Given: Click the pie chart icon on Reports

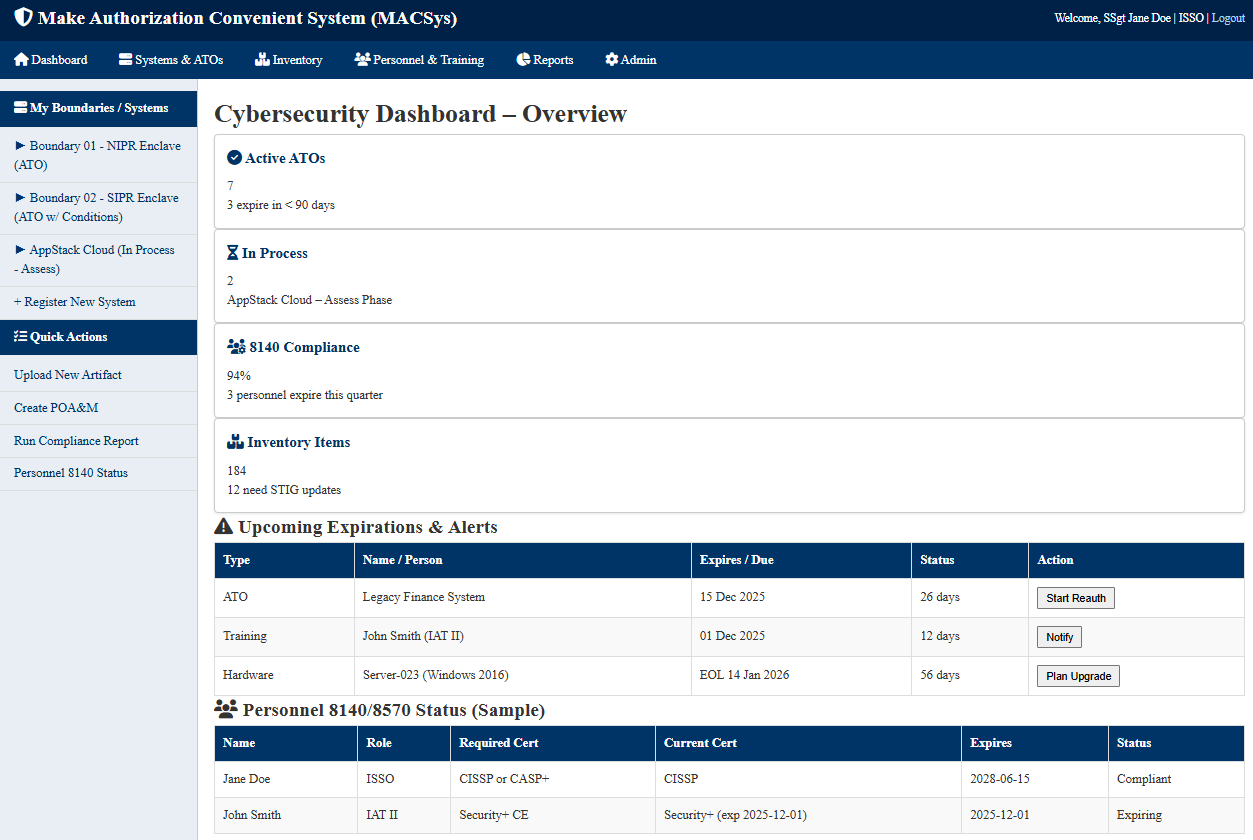Looking at the screenshot, I should 521,60.
